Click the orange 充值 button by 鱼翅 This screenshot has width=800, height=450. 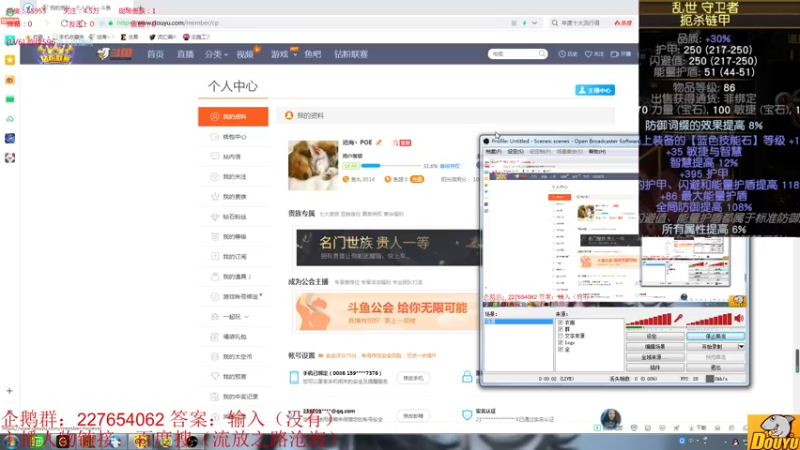[x=417, y=179]
